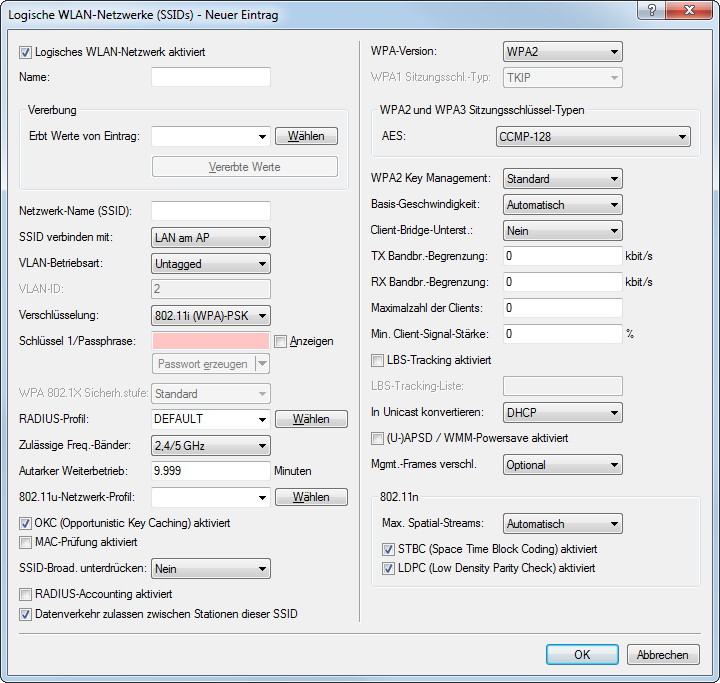Expand Mgmt.-Frames verschl. dropdown
Screen dimensions: 720x683
(x=562, y=465)
